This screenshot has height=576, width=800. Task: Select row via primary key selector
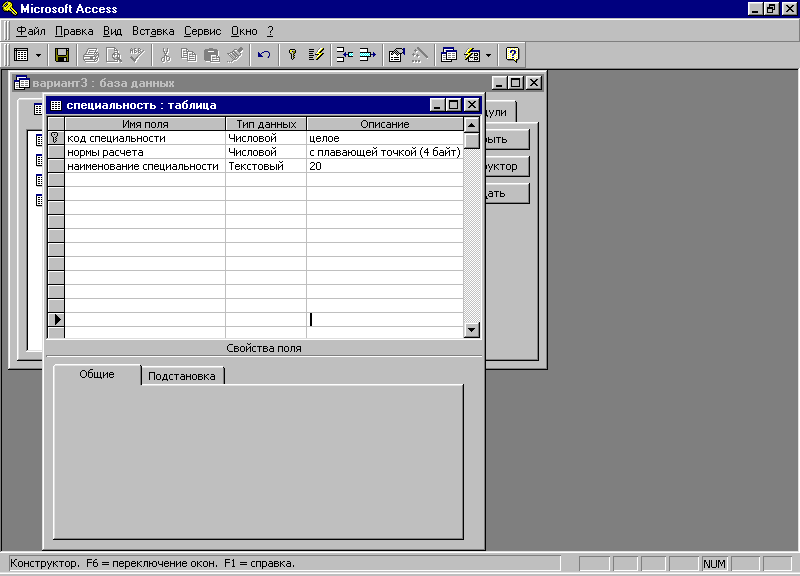56,138
